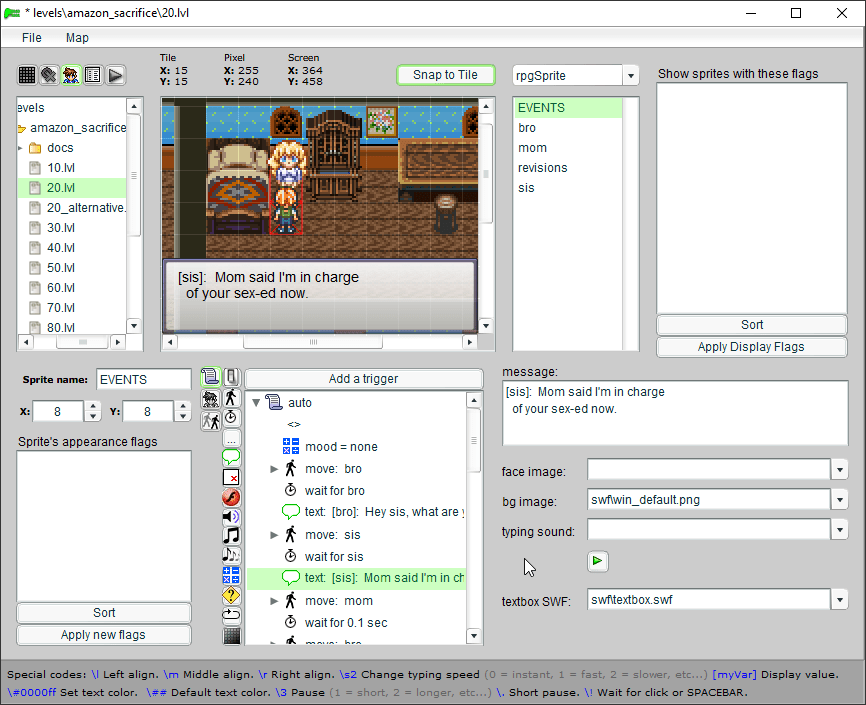
Task: Add a speech bubble text event
Action: pos(231,457)
